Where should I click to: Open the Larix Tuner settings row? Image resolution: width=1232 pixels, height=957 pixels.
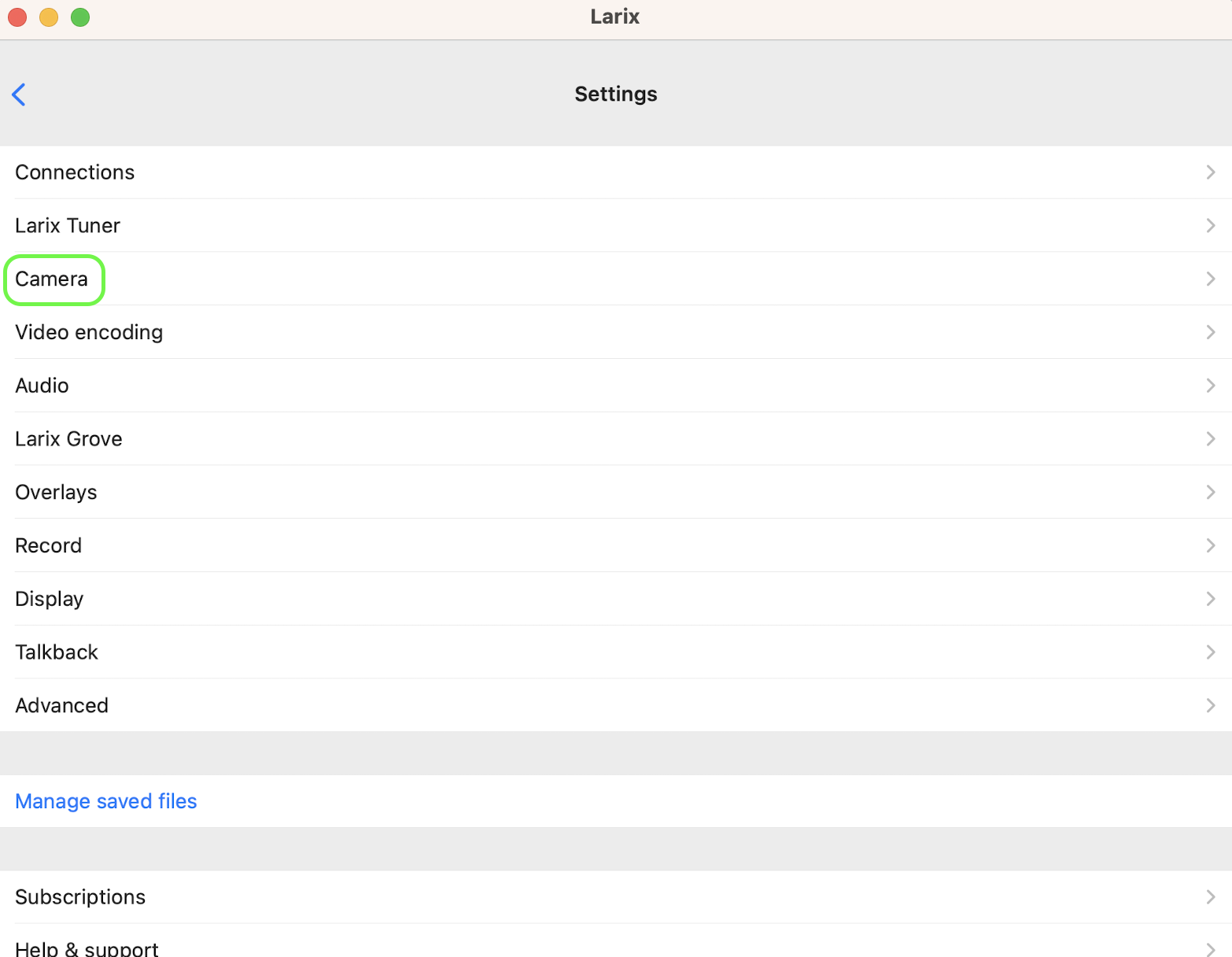click(616, 226)
